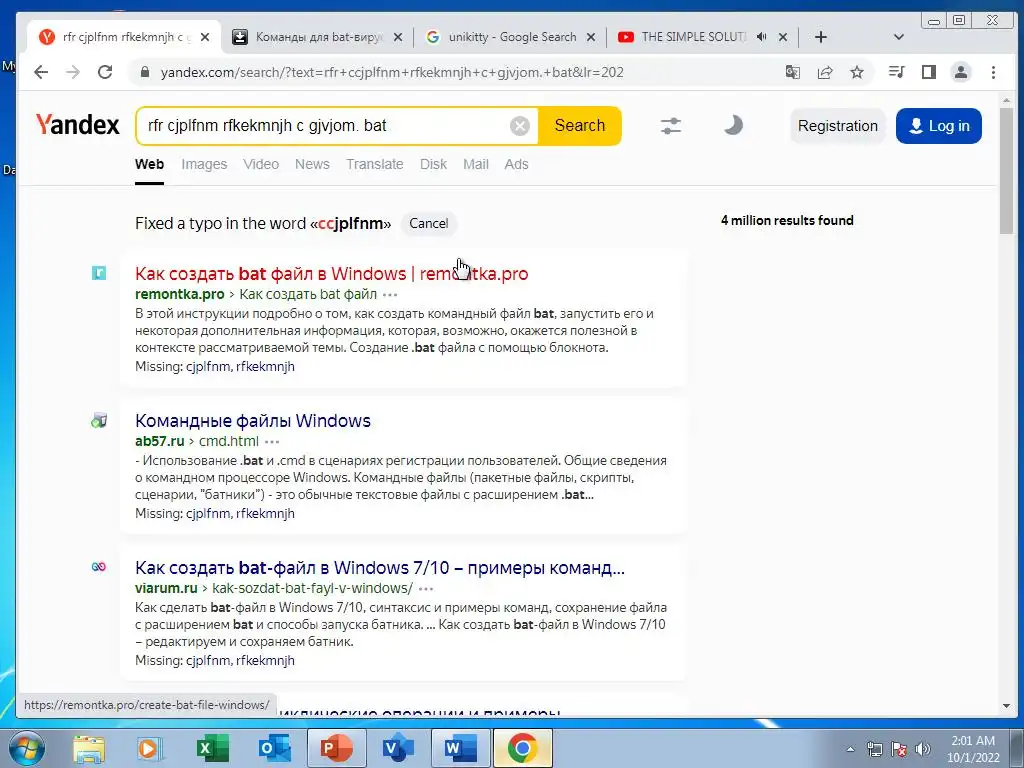
Task: Open the Images search tab
Action: click(x=204, y=165)
